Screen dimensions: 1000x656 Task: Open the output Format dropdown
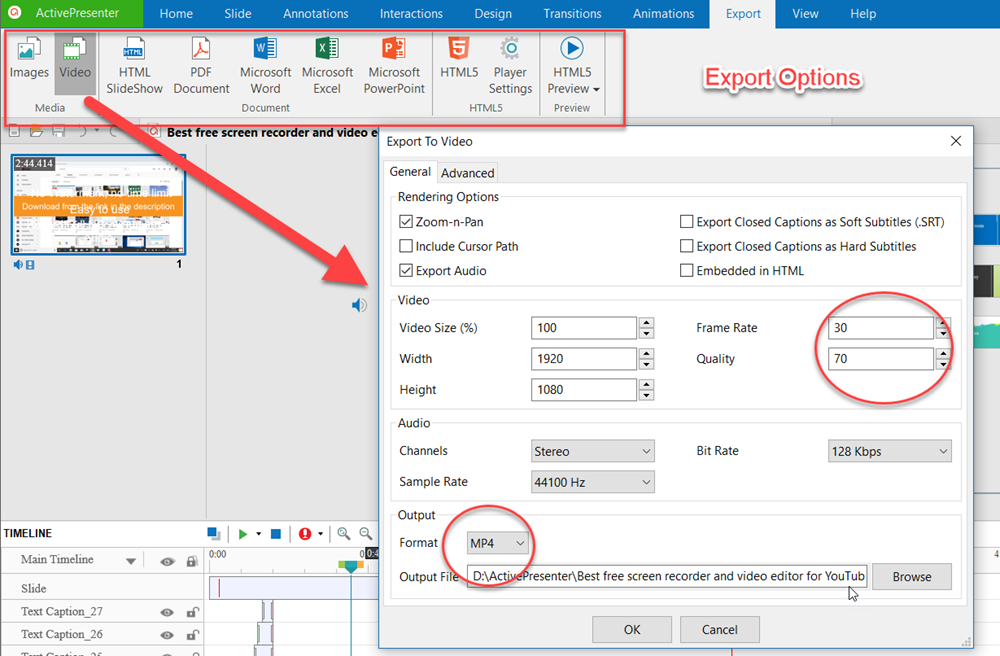click(x=497, y=543)
